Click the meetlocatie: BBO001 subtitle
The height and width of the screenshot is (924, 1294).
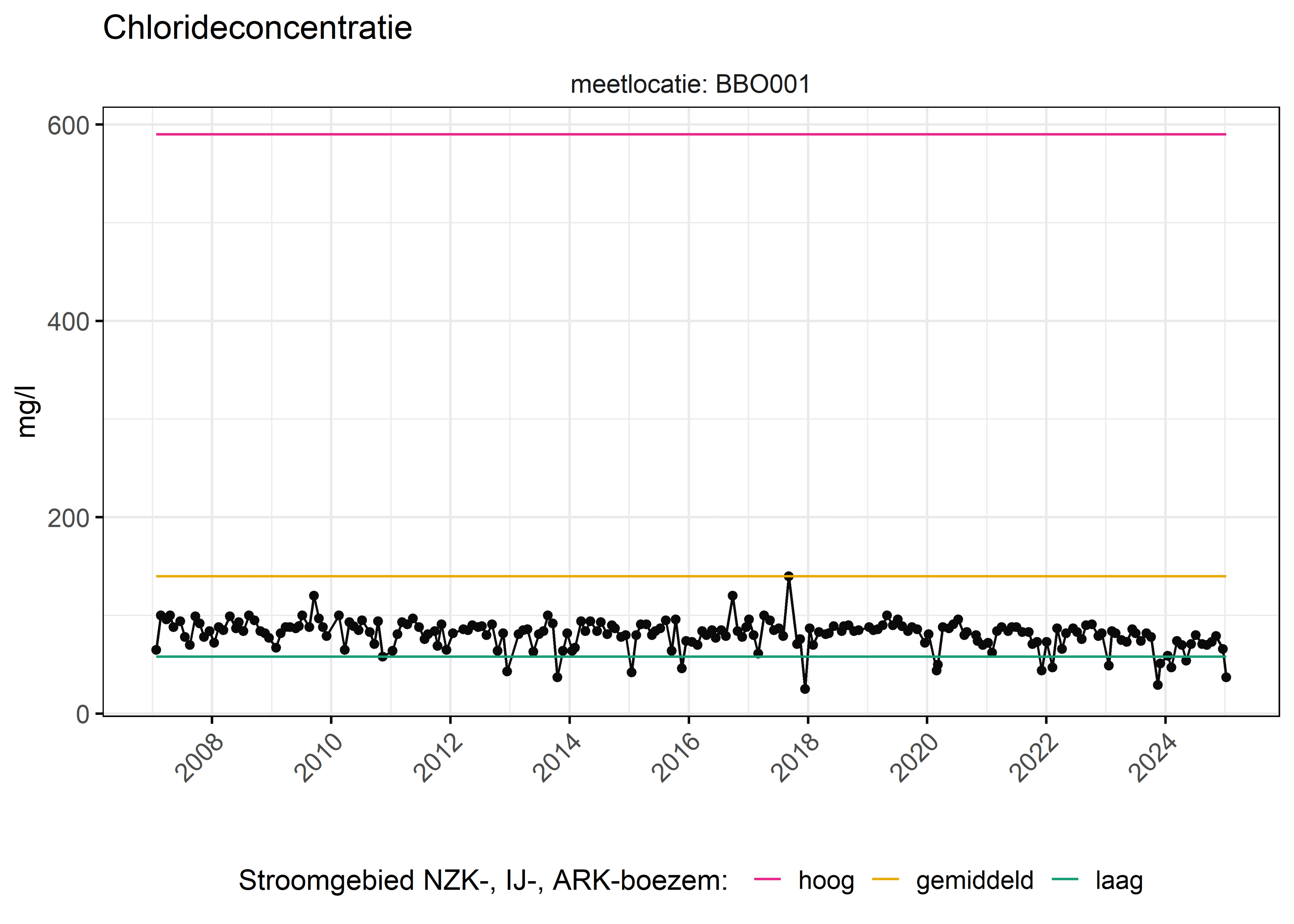pyautogui.click(x=690, y=84)
